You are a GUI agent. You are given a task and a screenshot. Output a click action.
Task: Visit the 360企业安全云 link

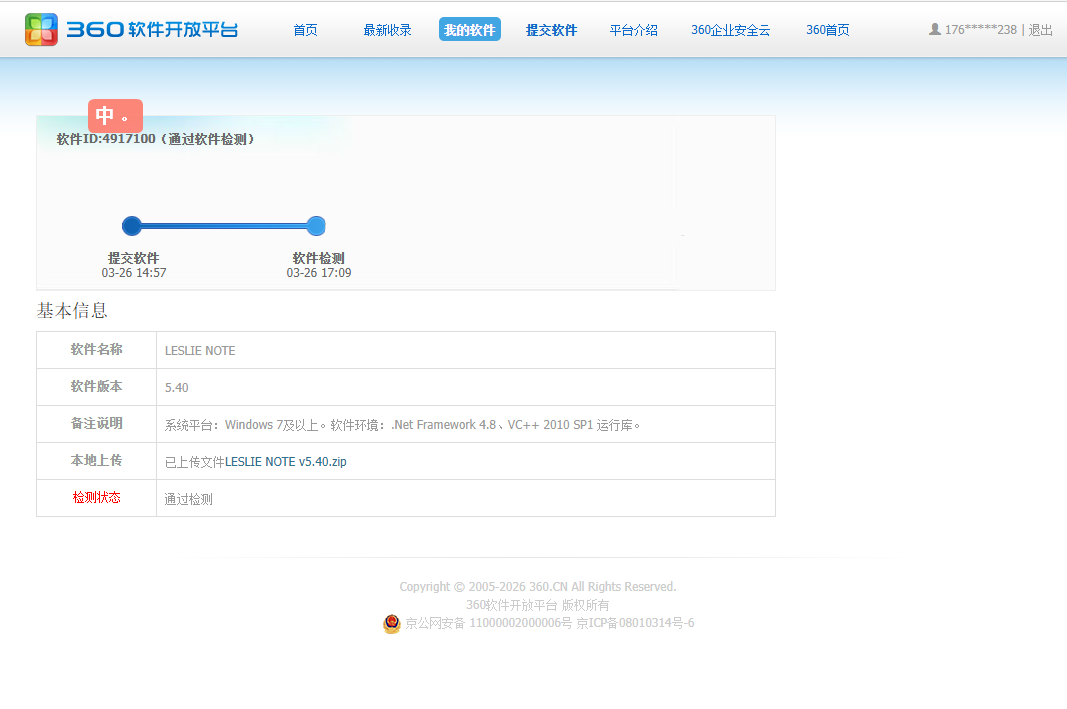[x=730, y=30]
